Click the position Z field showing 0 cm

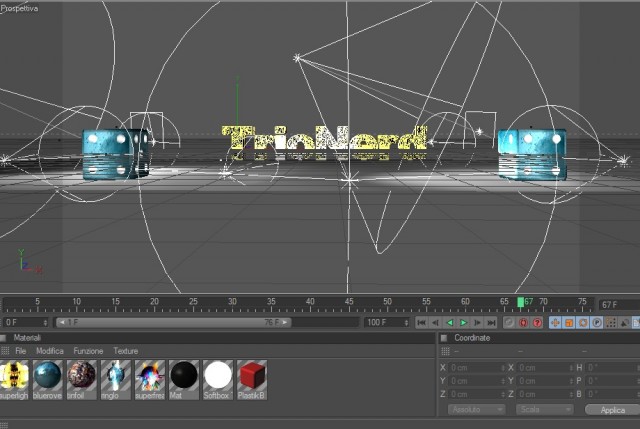[477, 395]
